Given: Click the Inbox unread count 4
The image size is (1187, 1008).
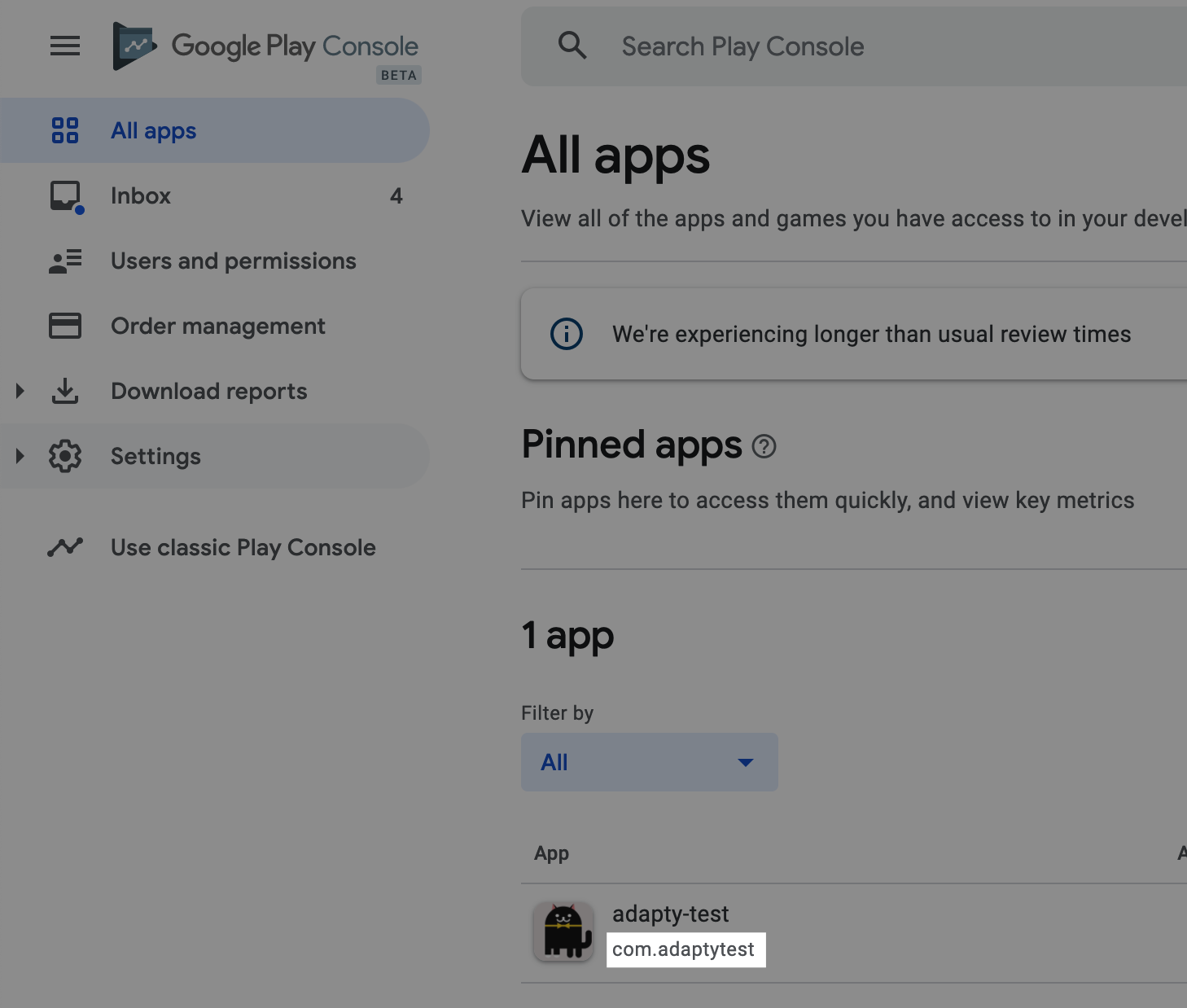Looking at the screenshot, I should click(396, 196).
